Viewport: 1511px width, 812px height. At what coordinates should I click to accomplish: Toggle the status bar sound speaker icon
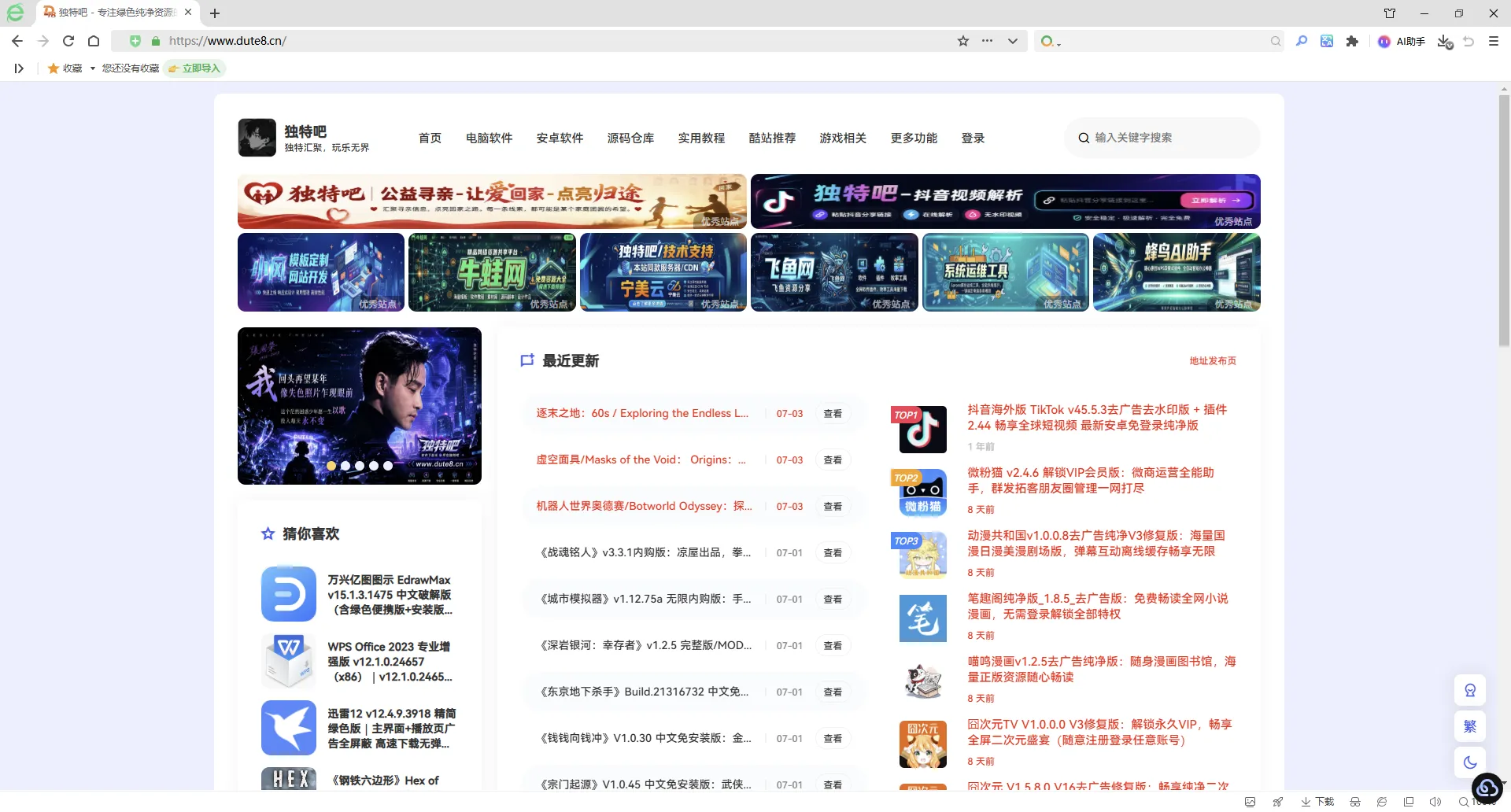click(x=1435, y=802)
